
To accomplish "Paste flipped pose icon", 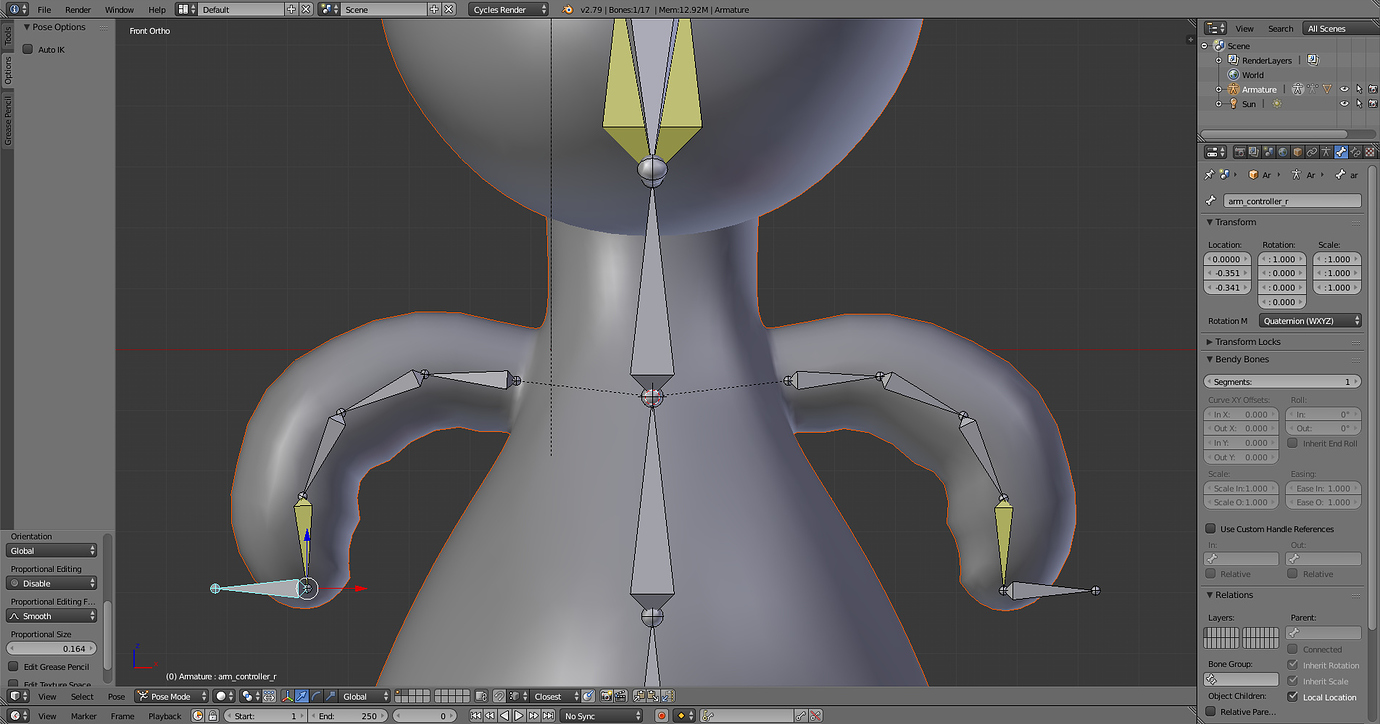I will point(667,696).
